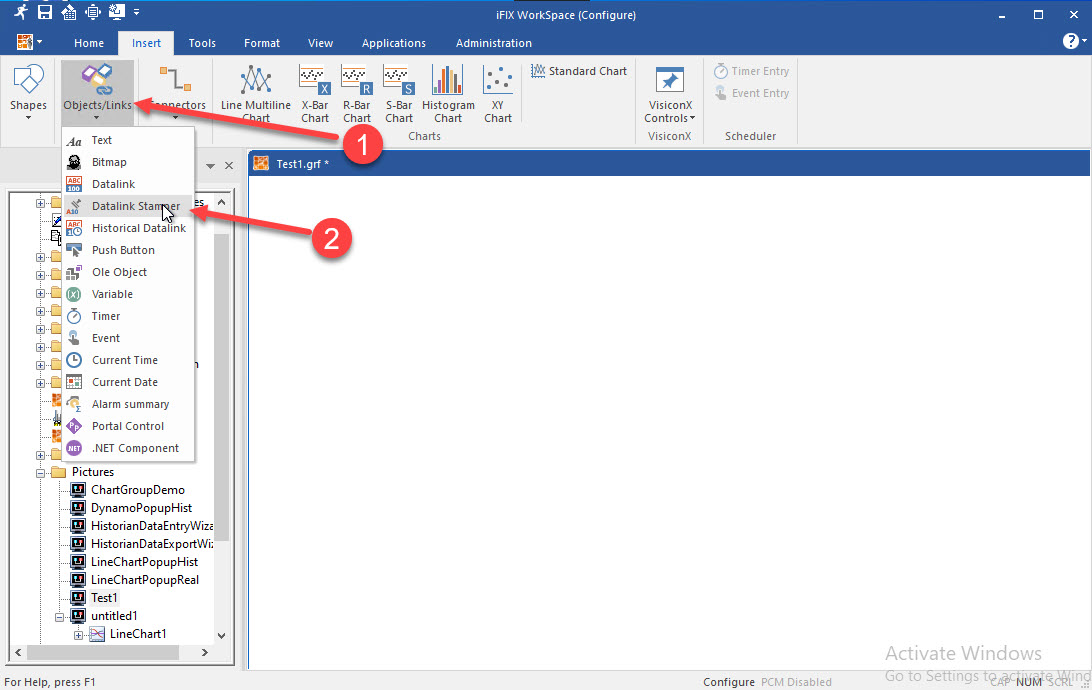
Task: Insert a Histogram Chart
Action: coord(448,93)
